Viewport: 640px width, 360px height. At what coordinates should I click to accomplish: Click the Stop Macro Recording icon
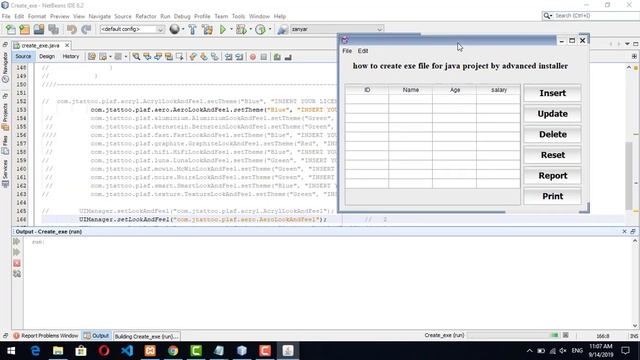[x=264, y=57]
